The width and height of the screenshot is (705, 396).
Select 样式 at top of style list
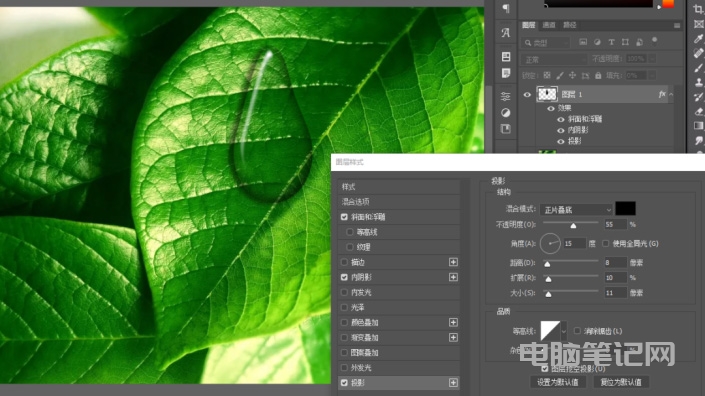[x=398, y=187]
